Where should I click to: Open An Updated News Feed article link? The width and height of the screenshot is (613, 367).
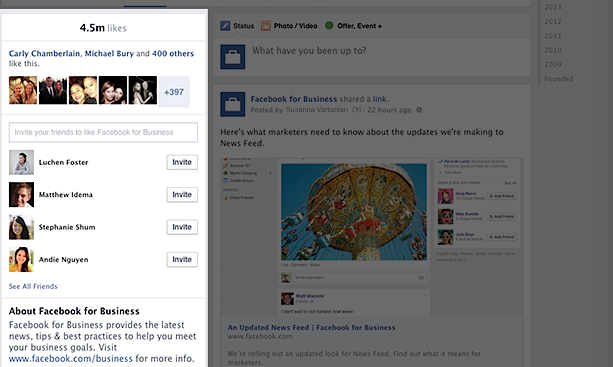point(311,328)
